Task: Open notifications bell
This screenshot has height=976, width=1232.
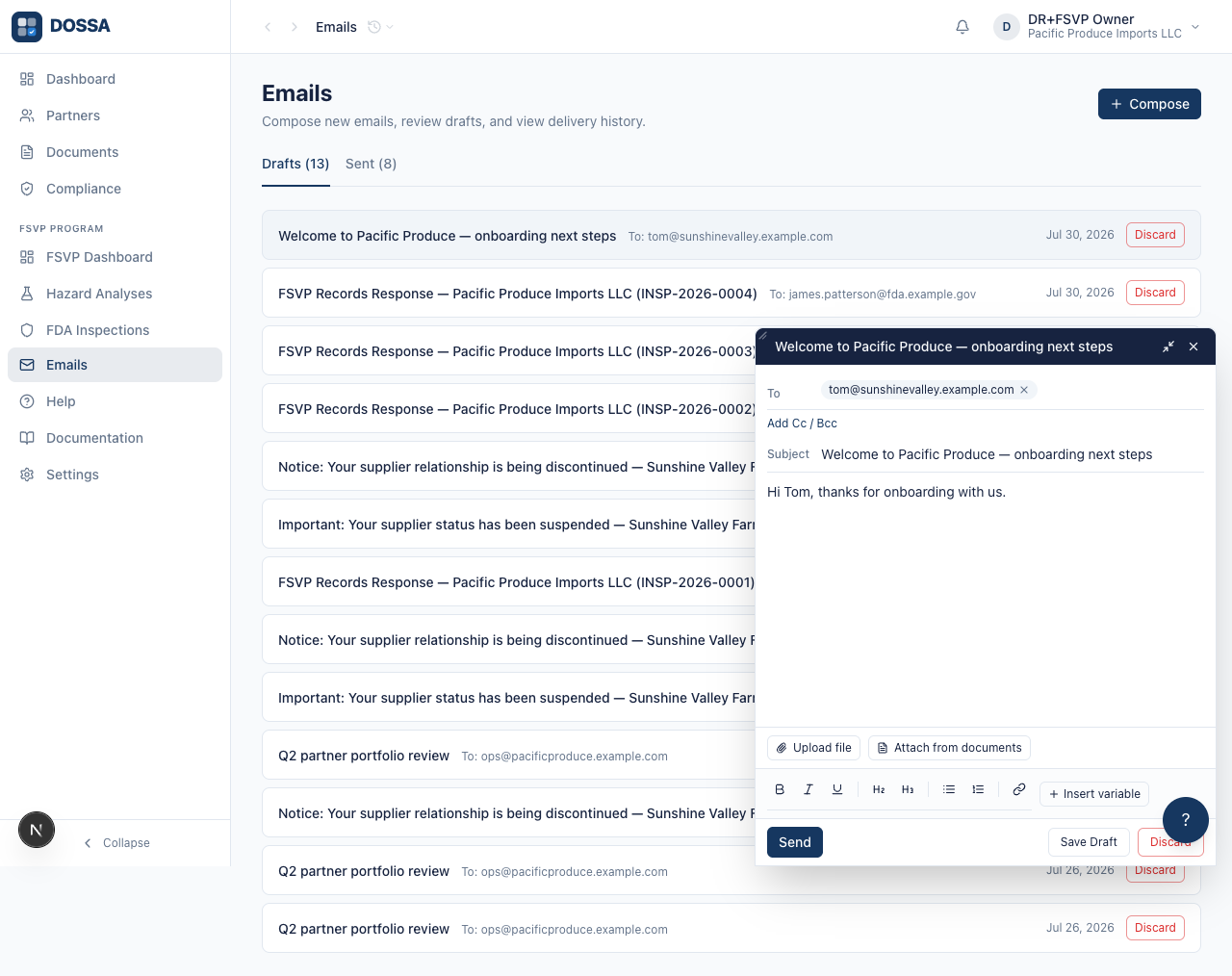Action: tap(962, 27)
